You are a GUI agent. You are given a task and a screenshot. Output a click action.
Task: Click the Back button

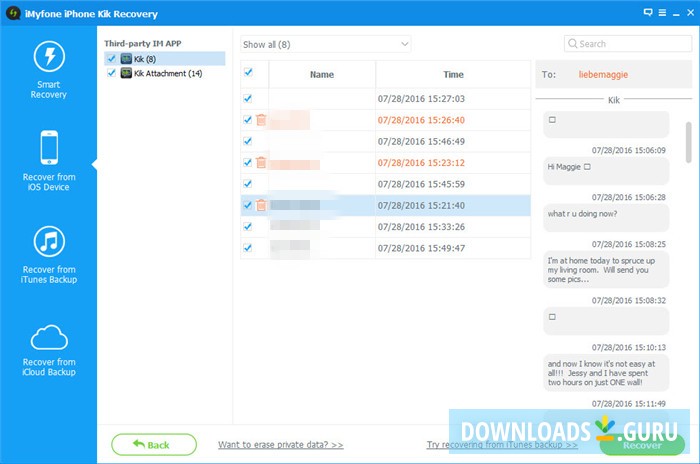(x=154, y=444)
